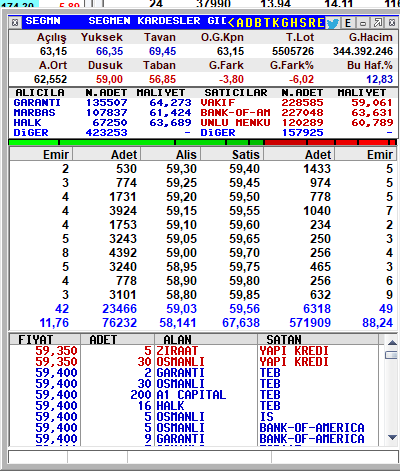Click the best ask price 59,40
Image resolution: width=400 pixels, height=471 pixels.
tap(244, 169)
